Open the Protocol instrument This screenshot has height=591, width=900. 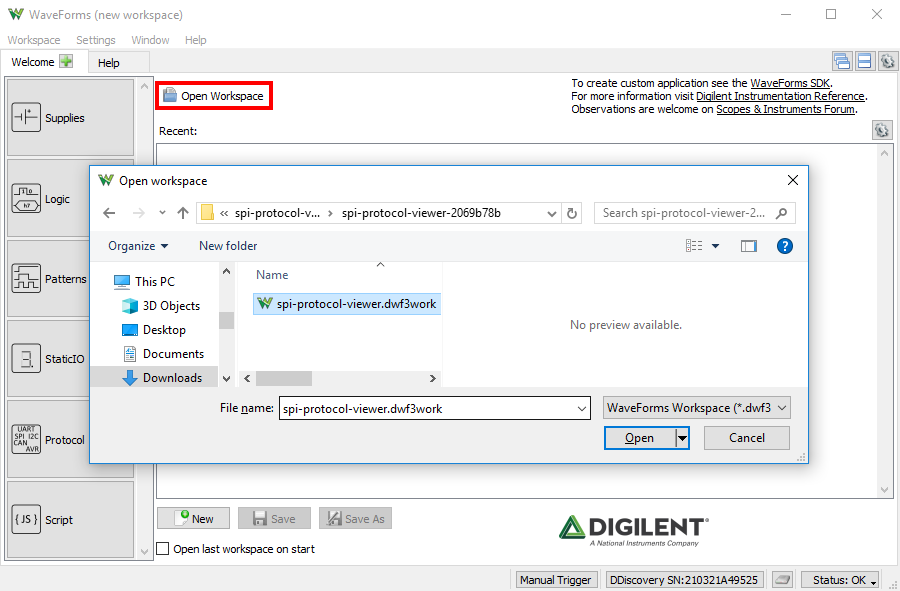pyautogui.click(x=70, y=440)
